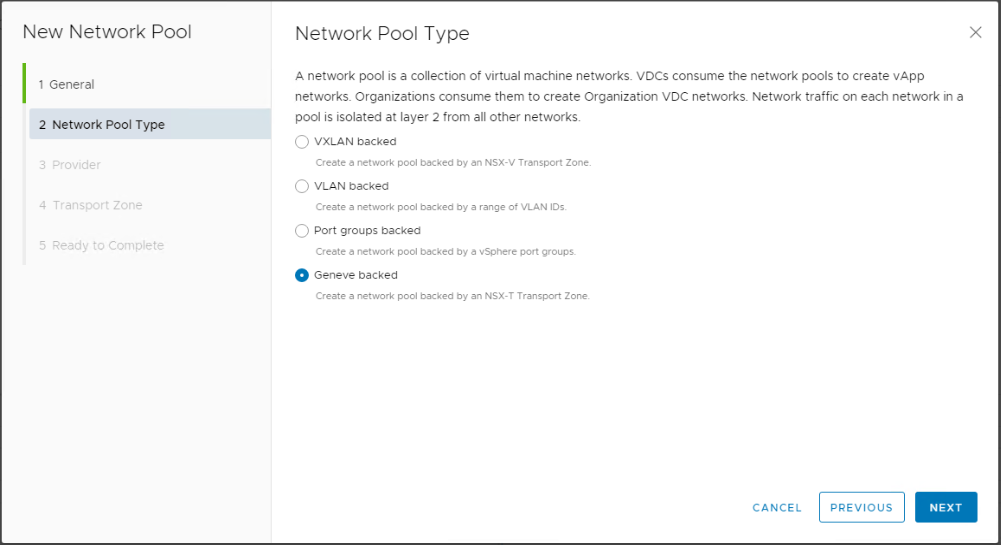This screenshot has height=545, width=1001.
Task: Click the Network Pool Type heading
Action: [x=382, y=34]
